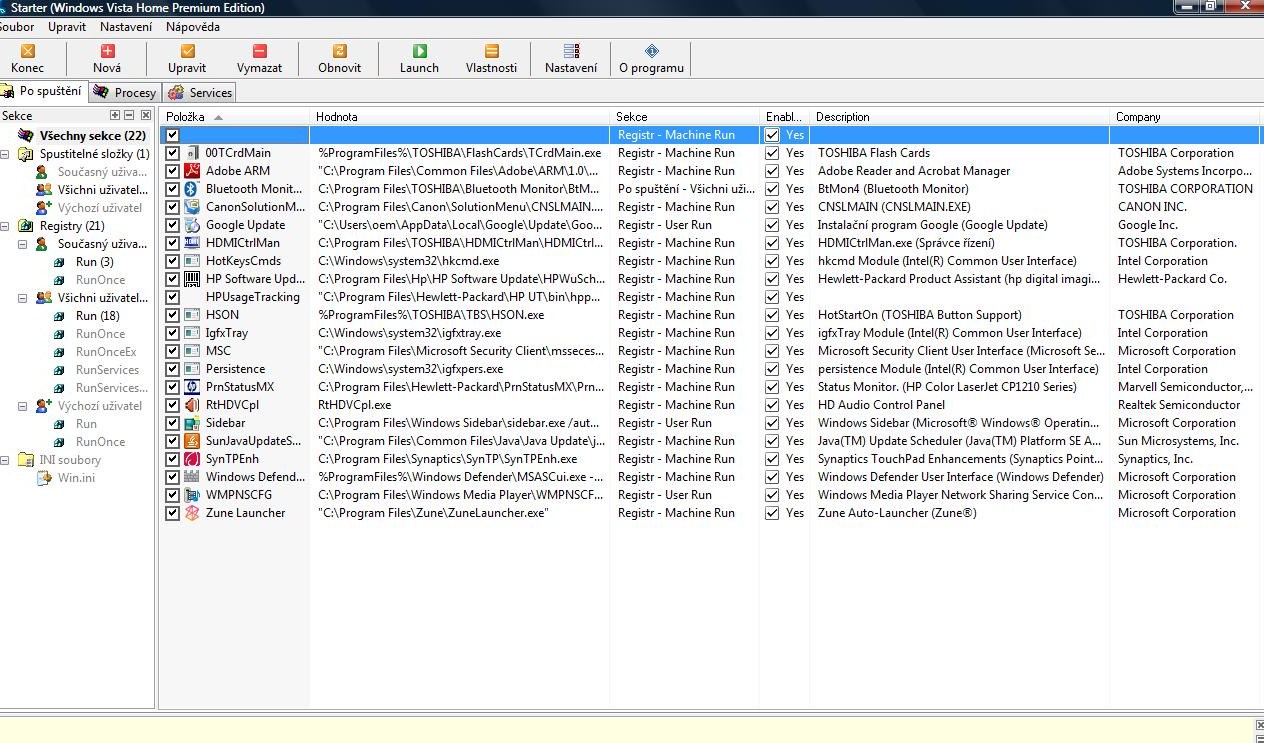Click the Nová toolbar icon
The width and height of the screenshot is (1264, 743).
[107, 51]
